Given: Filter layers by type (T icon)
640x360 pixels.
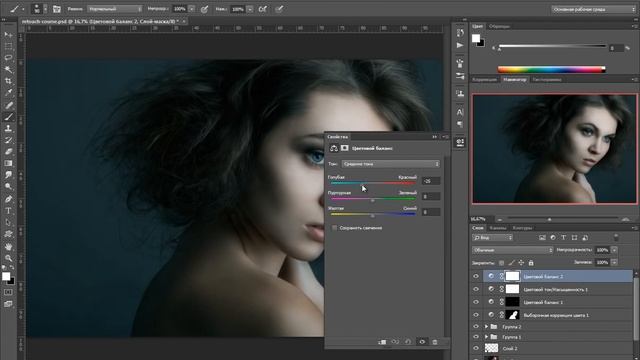Looking at the screenshot, I should point(563,238).
